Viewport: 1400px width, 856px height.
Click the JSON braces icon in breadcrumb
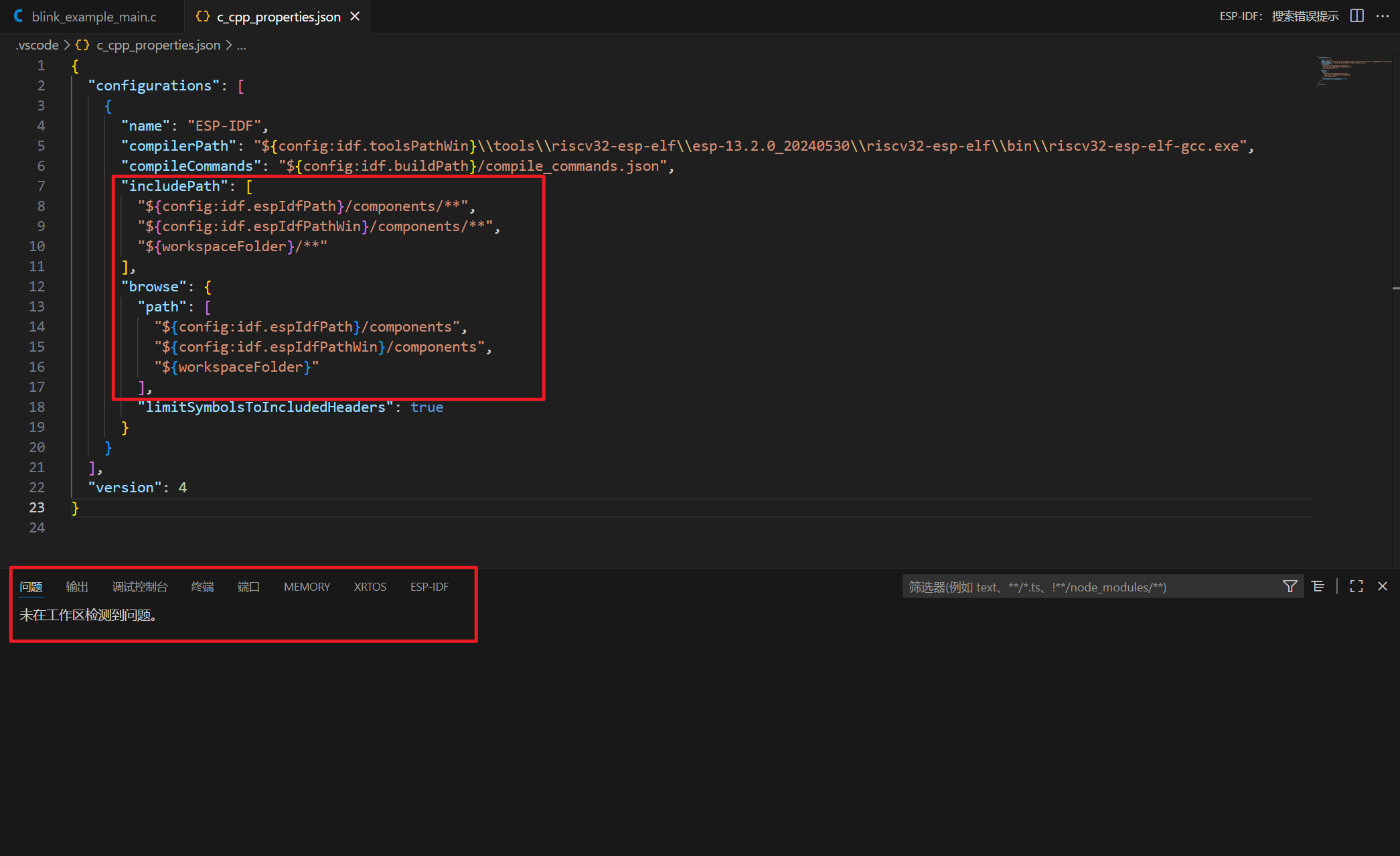[x=82, y=45]
